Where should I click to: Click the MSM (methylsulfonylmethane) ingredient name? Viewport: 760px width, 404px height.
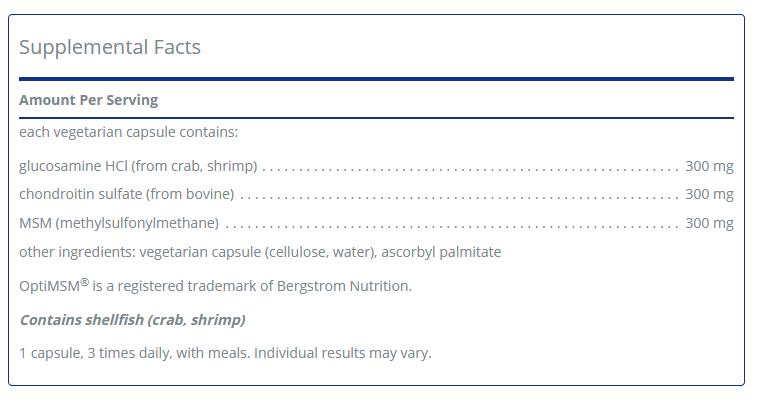pos(118,223)
